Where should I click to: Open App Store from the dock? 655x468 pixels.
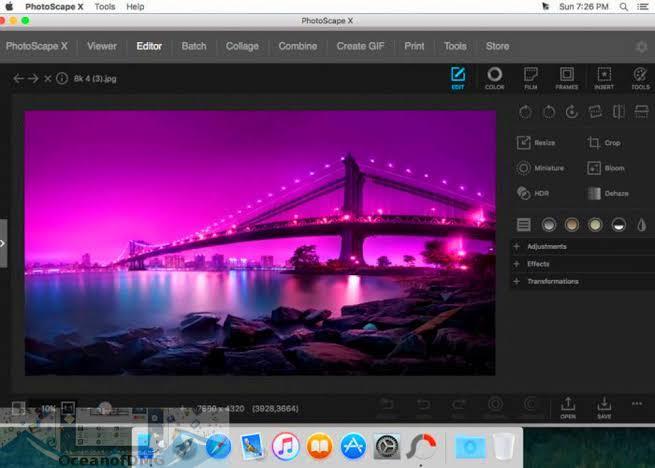point(353,446)
